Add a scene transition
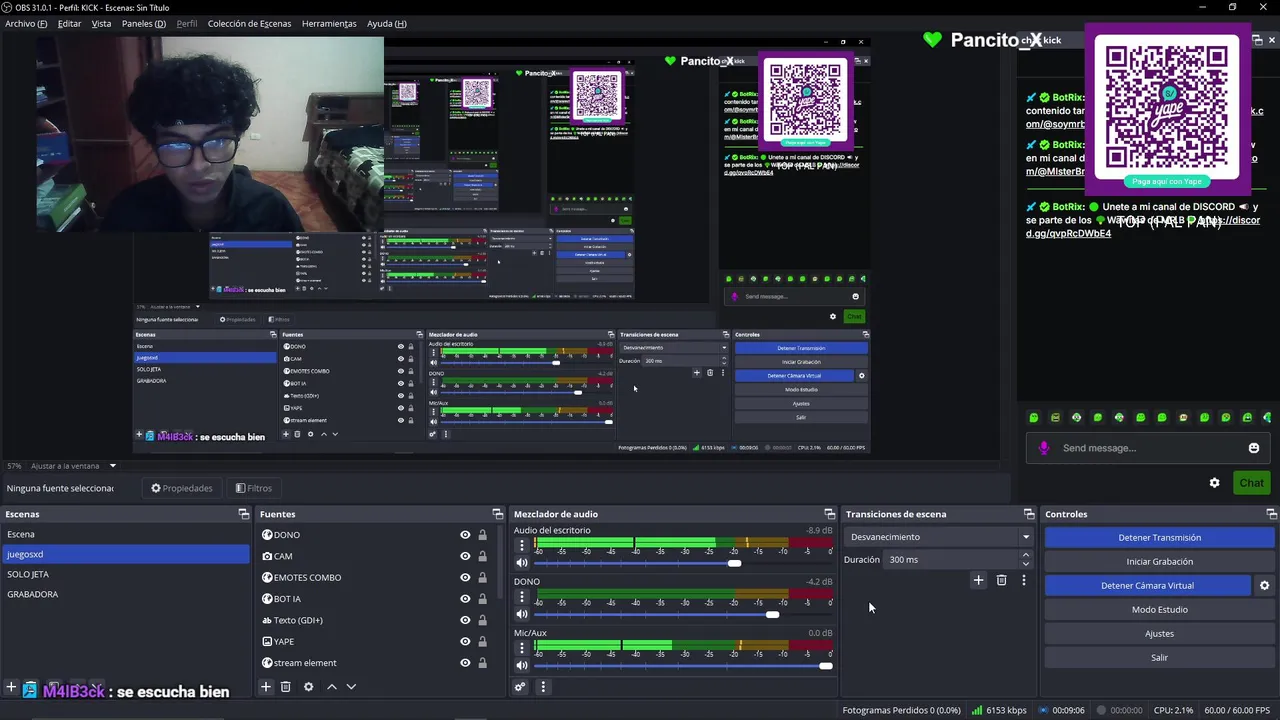The image size is (1280, 720). [978, 580]
